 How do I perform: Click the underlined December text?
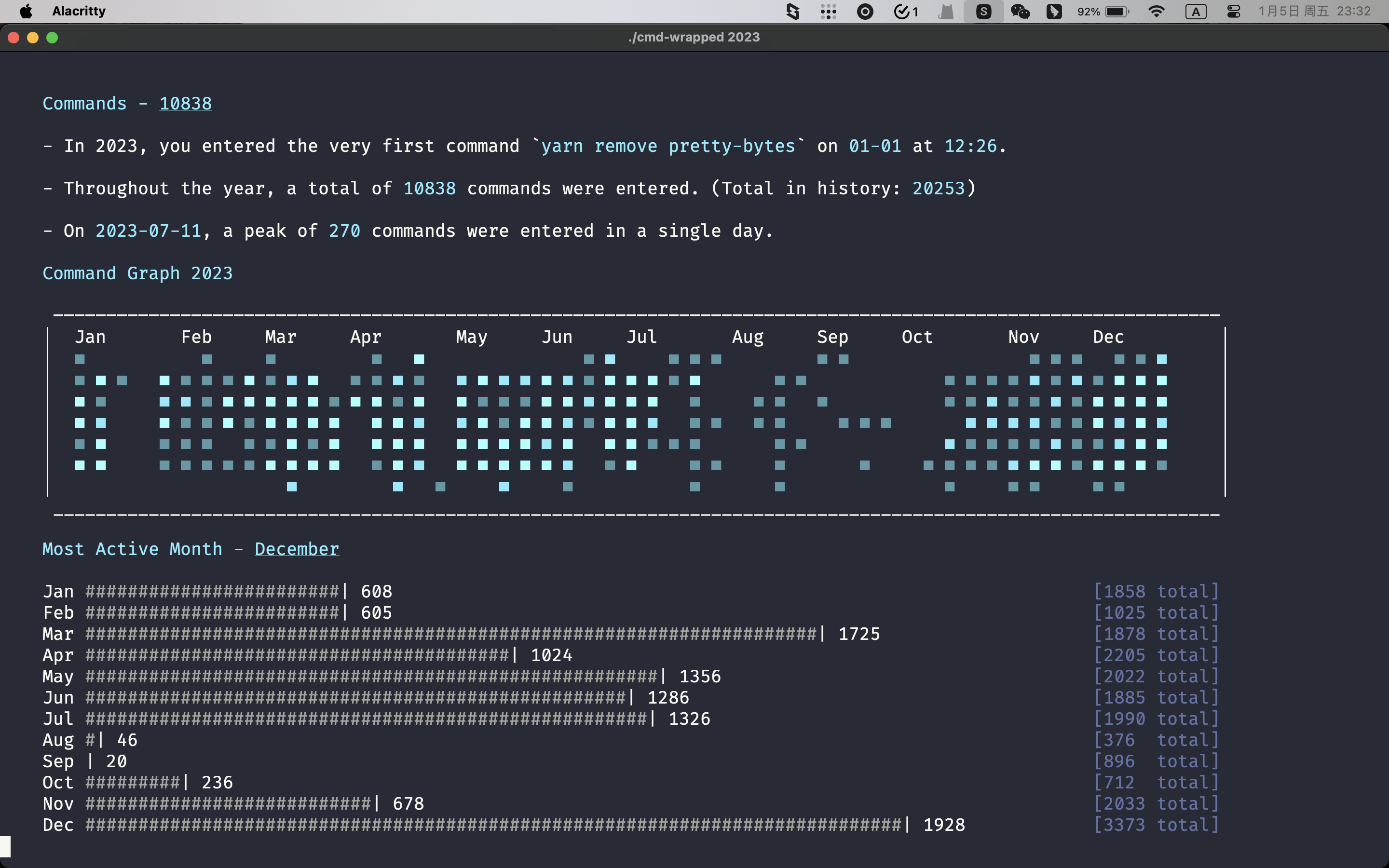[297, 549]
